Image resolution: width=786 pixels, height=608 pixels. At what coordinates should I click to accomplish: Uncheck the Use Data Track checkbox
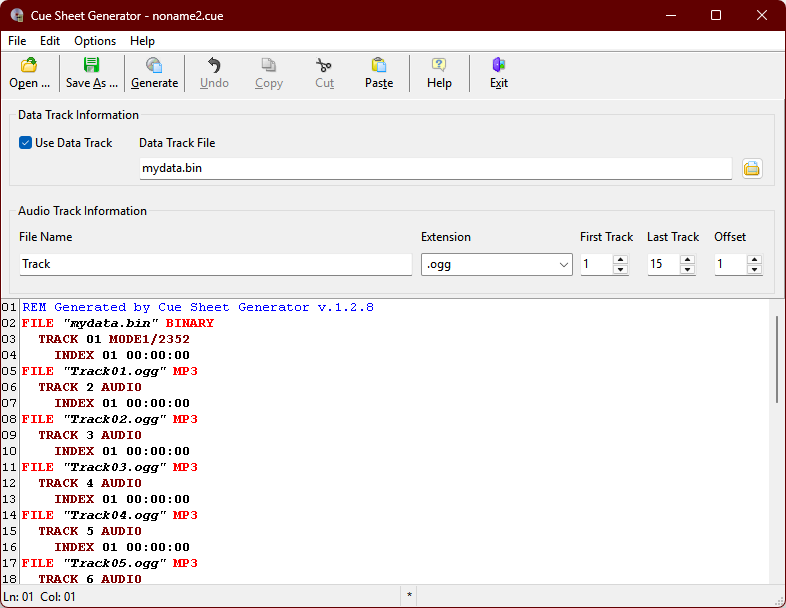[26, 143]
